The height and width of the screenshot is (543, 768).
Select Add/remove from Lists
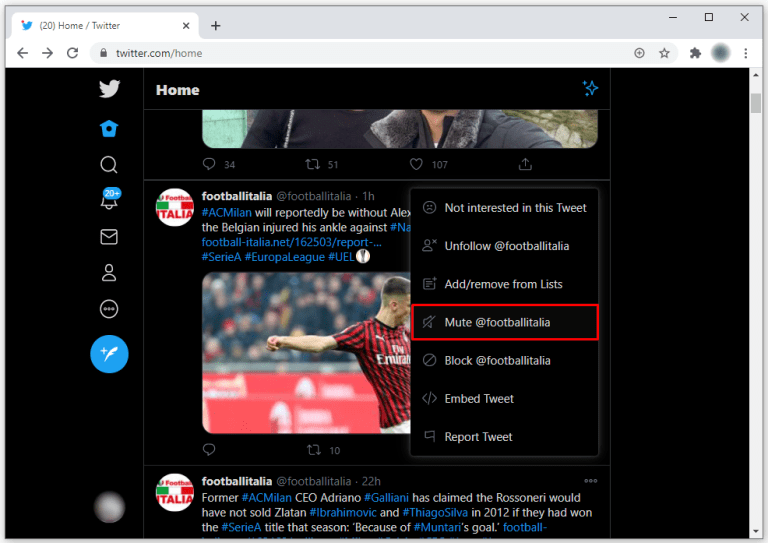click(504, 284)
